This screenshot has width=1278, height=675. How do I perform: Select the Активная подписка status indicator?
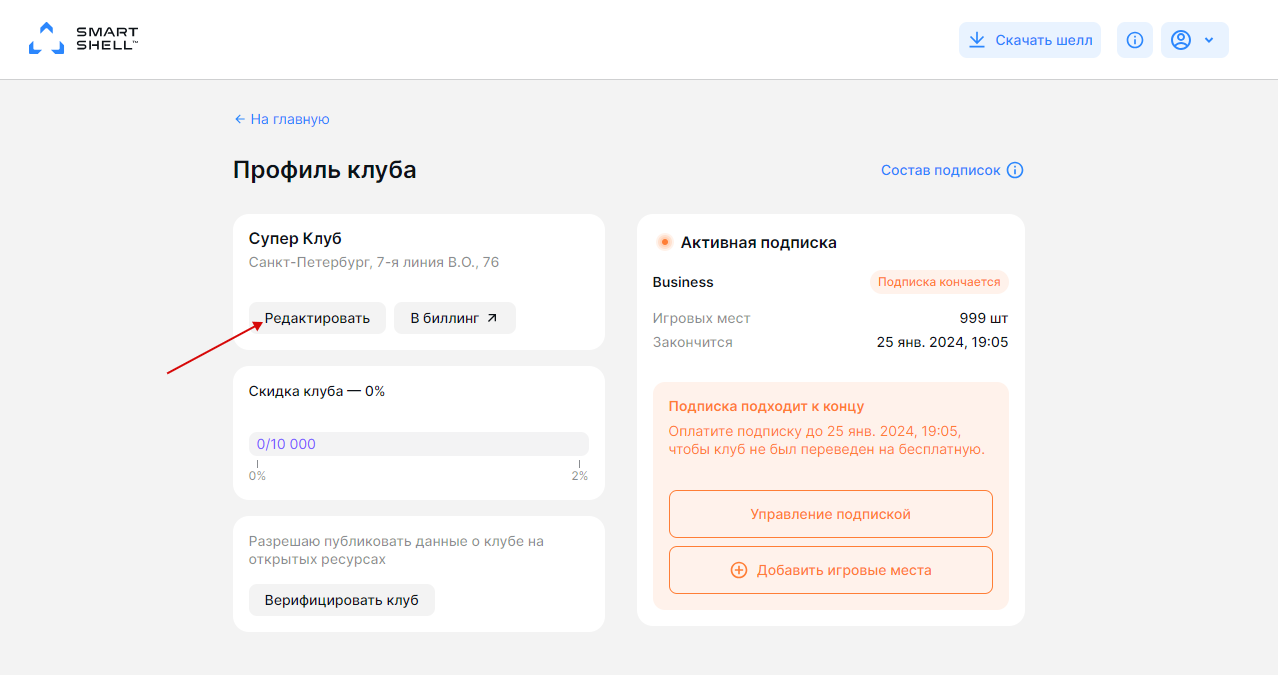664,241
